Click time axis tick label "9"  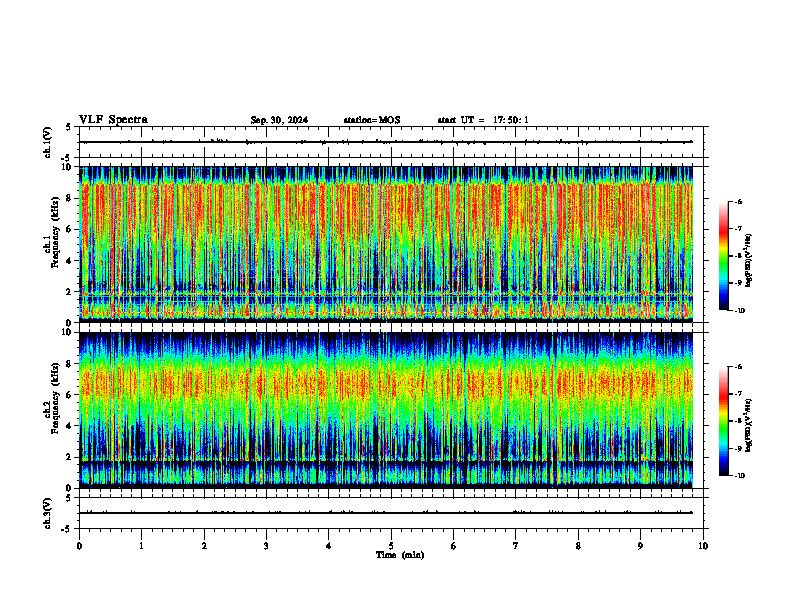point(640,546)
